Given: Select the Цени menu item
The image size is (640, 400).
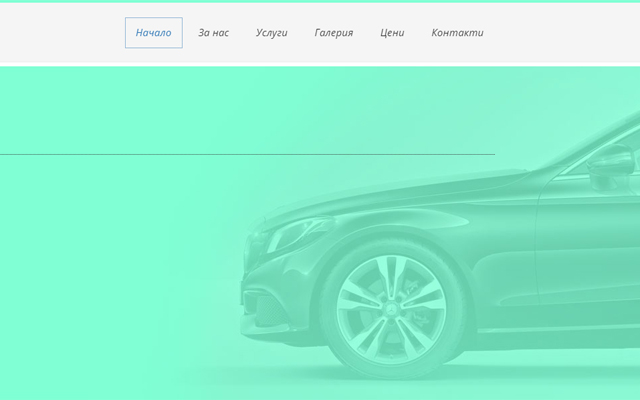Looking at the screenshot, I should [392, 33].
